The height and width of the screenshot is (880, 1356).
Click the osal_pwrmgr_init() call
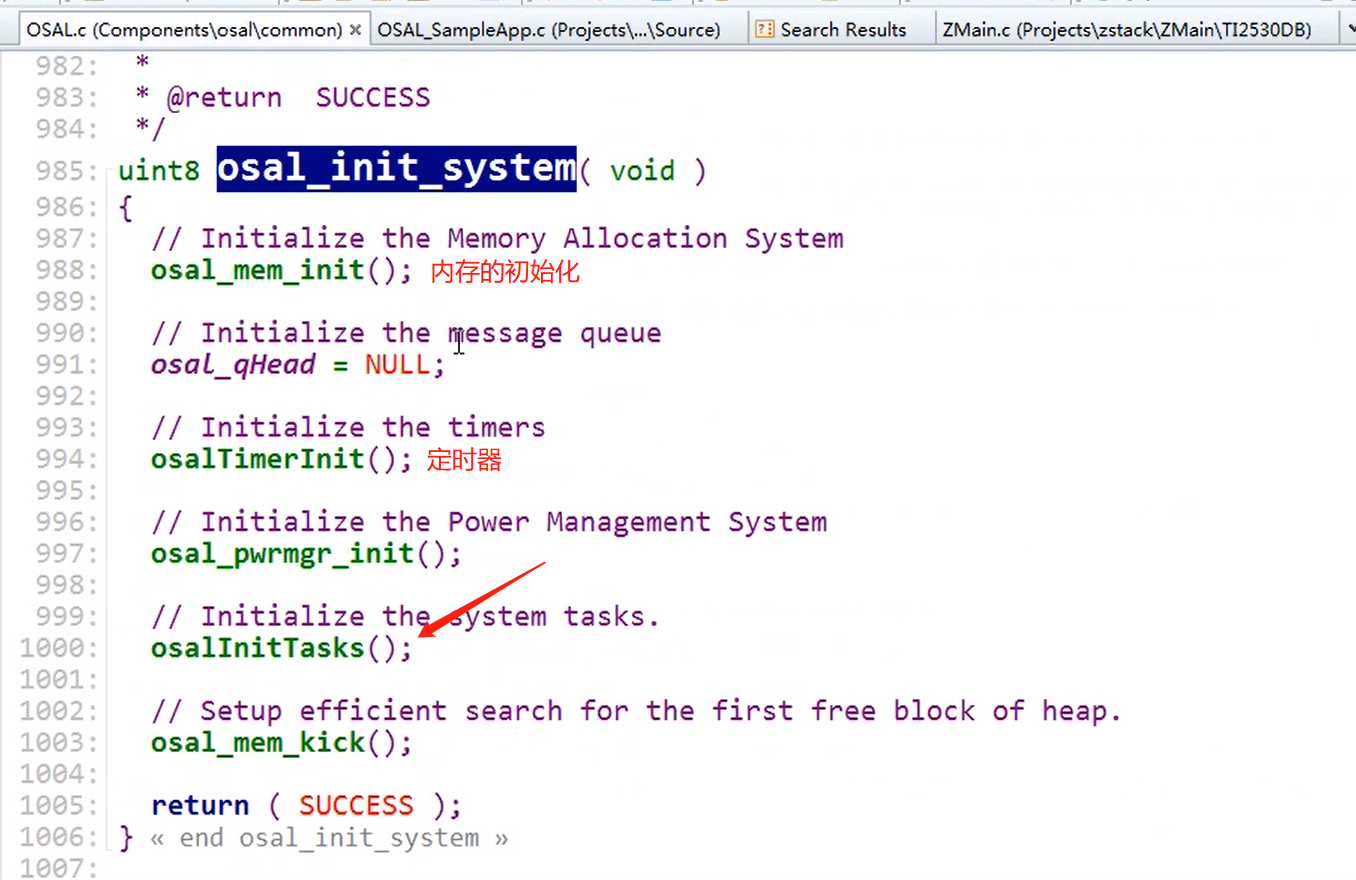tap(306, 554)
